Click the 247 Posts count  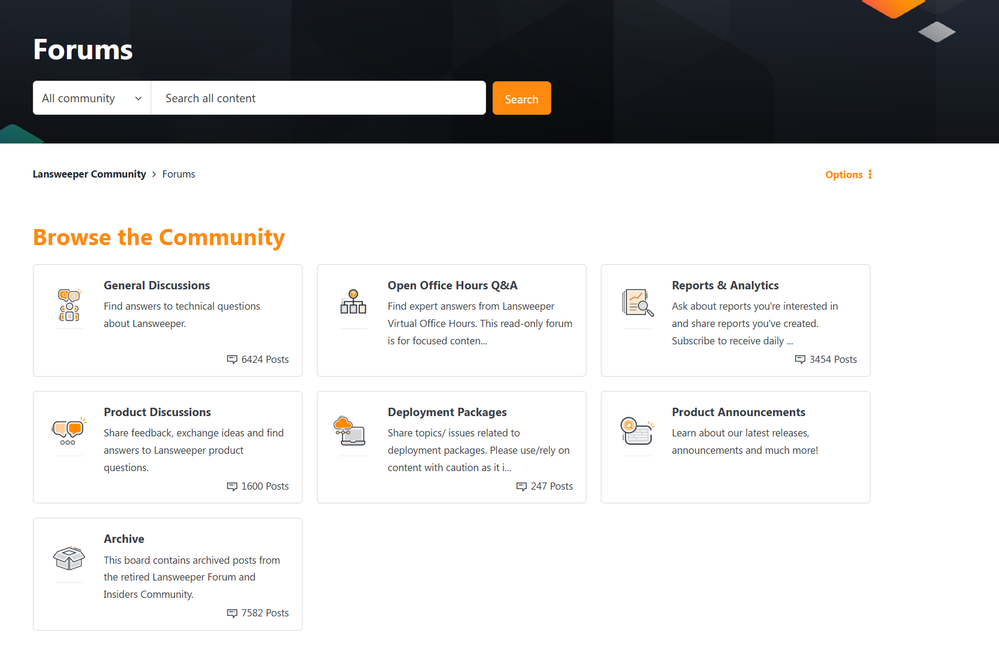(x=552, y=486)
